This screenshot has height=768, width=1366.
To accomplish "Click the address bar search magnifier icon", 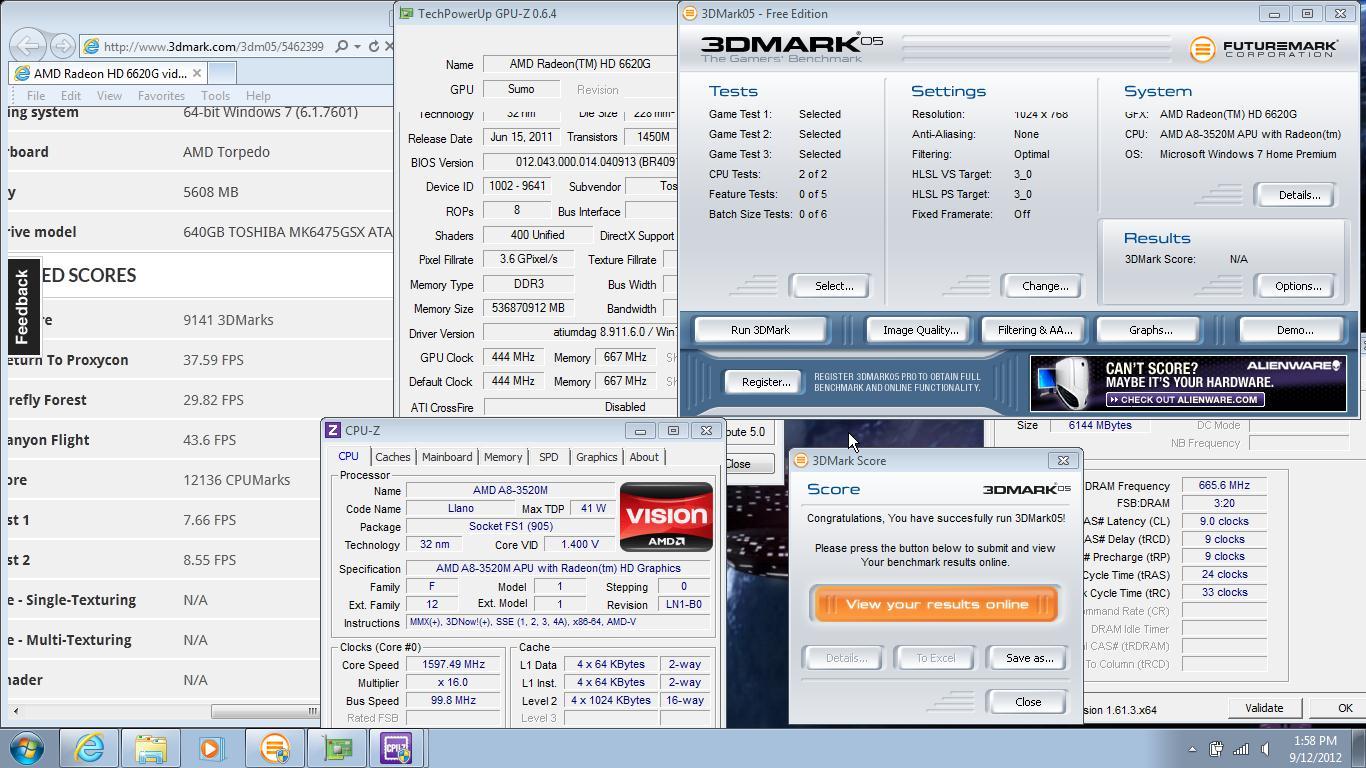I will (x=342, y=46).
